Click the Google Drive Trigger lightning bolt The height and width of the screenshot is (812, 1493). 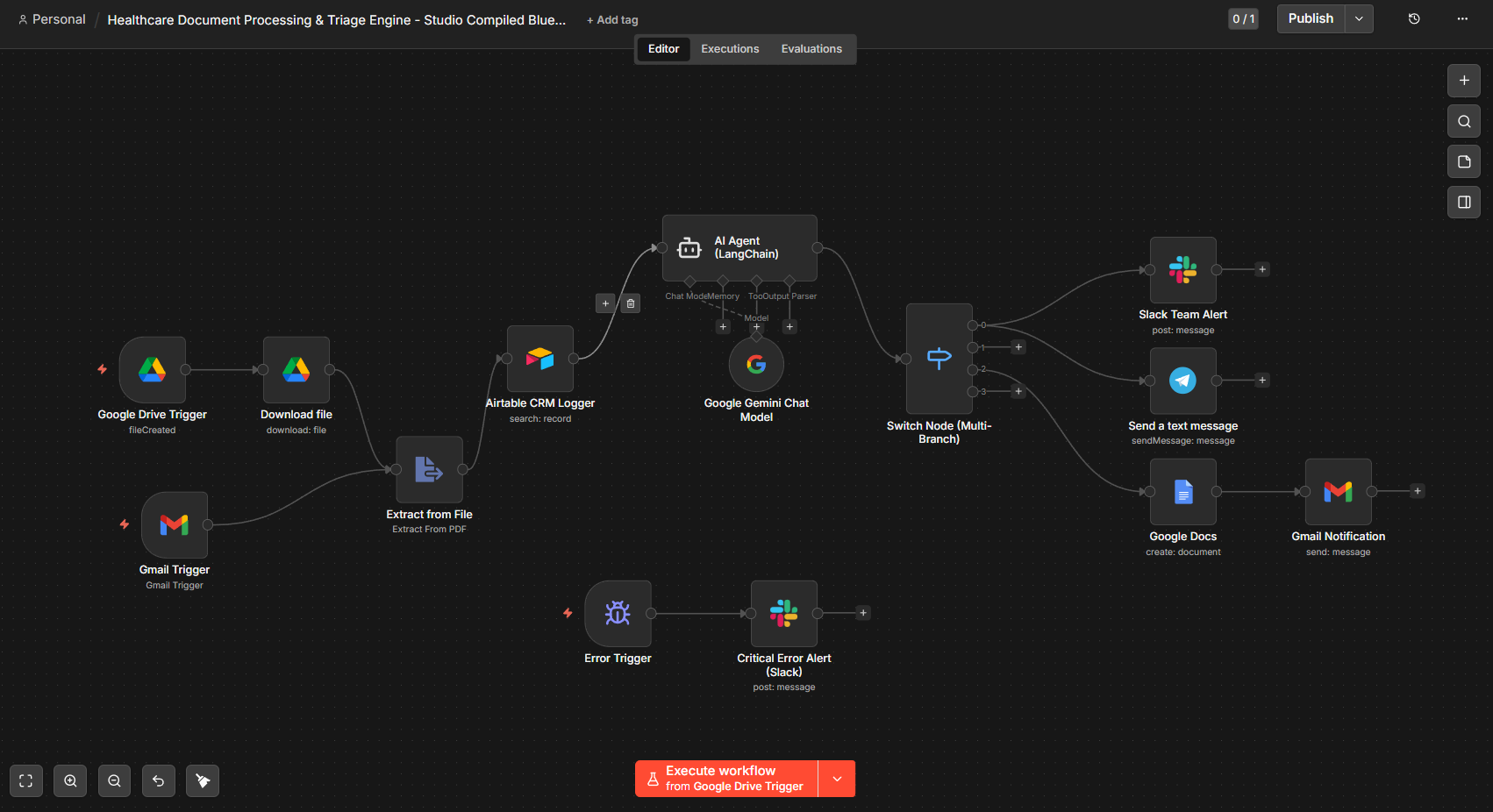pos(103,369)
